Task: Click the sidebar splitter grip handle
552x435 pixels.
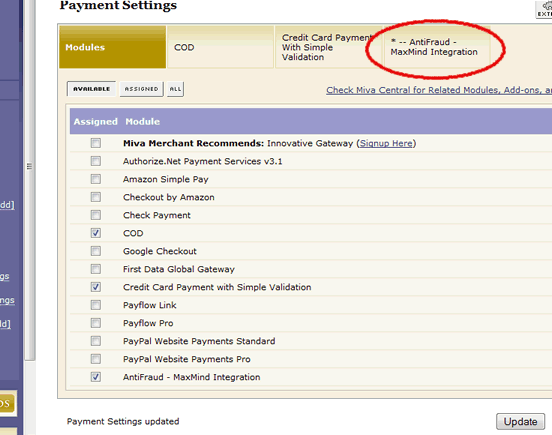Action: (30, 166)
